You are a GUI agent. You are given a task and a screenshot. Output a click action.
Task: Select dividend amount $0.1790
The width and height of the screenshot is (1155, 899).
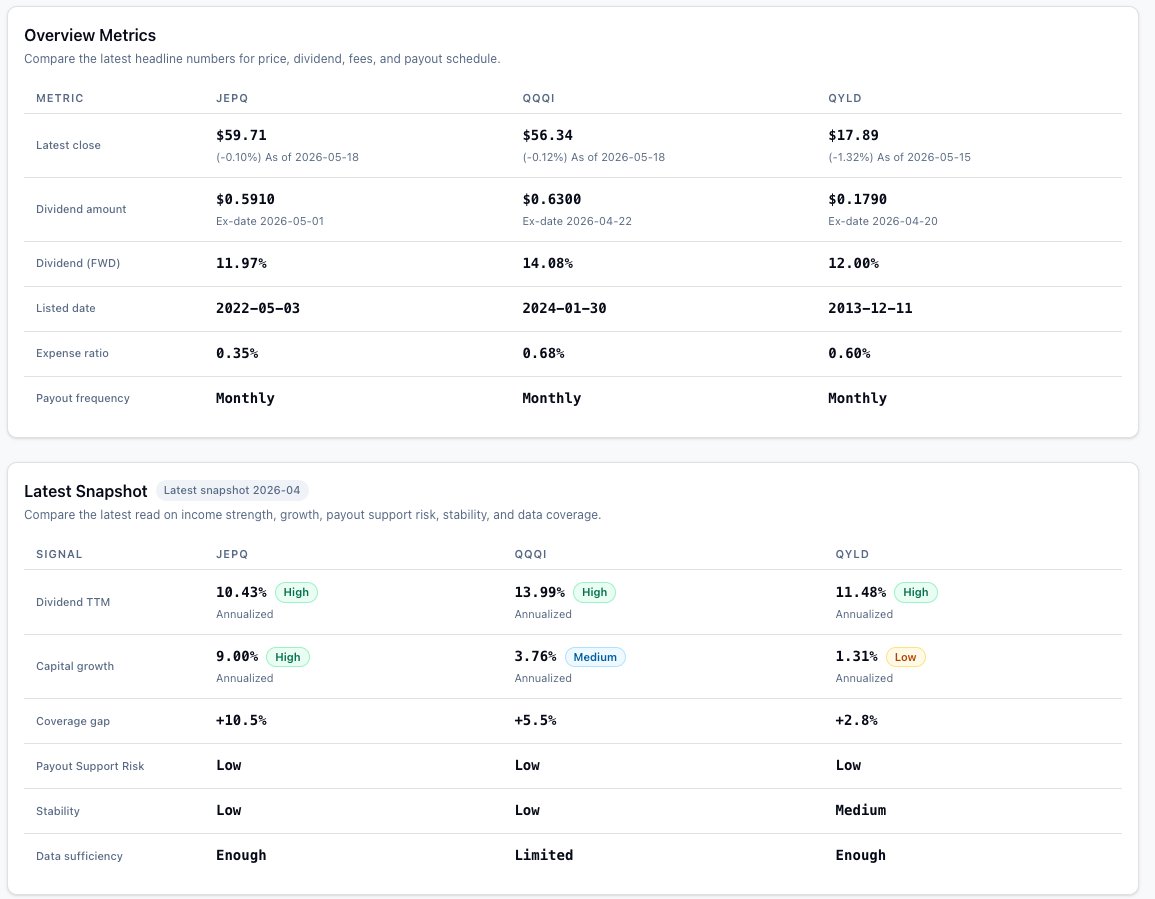click(857, 199)
